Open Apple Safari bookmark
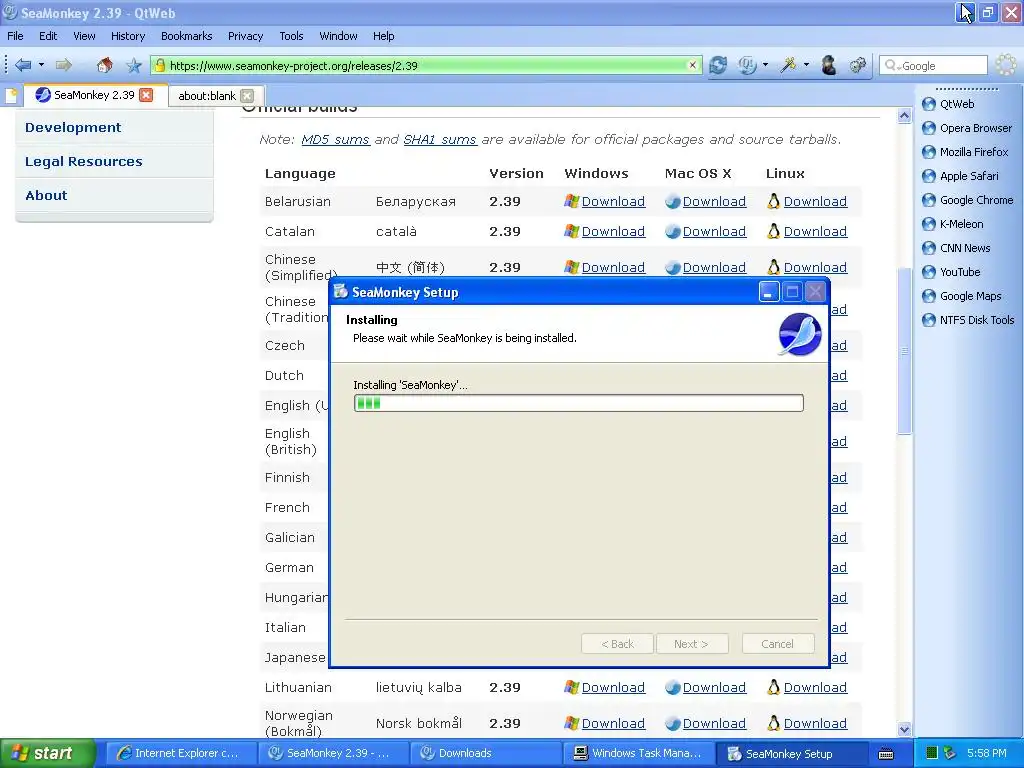This screenshot has height=768, width=1024. point(968,176)
